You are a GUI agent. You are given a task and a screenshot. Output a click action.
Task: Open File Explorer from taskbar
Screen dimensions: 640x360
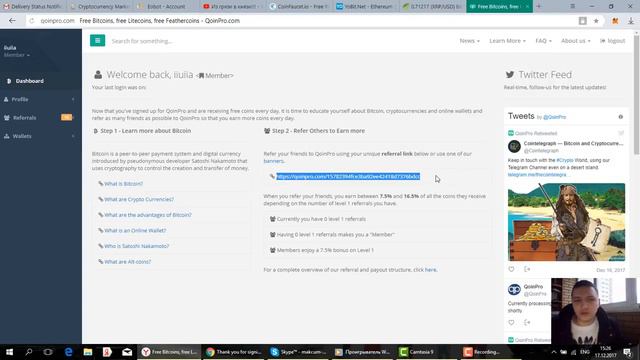[88, 352]
